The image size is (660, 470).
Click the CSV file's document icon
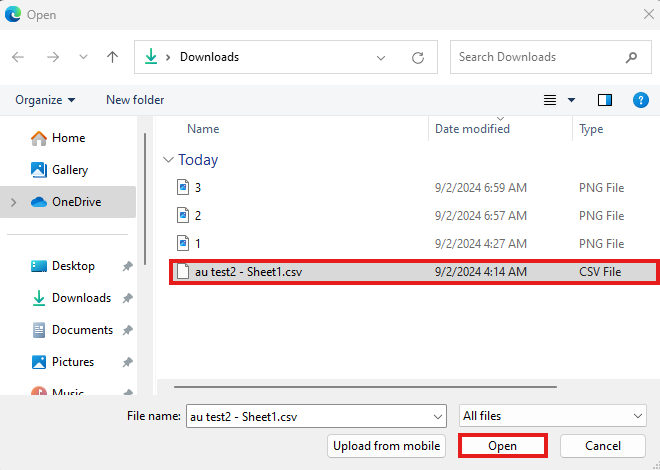click(183, 271)
